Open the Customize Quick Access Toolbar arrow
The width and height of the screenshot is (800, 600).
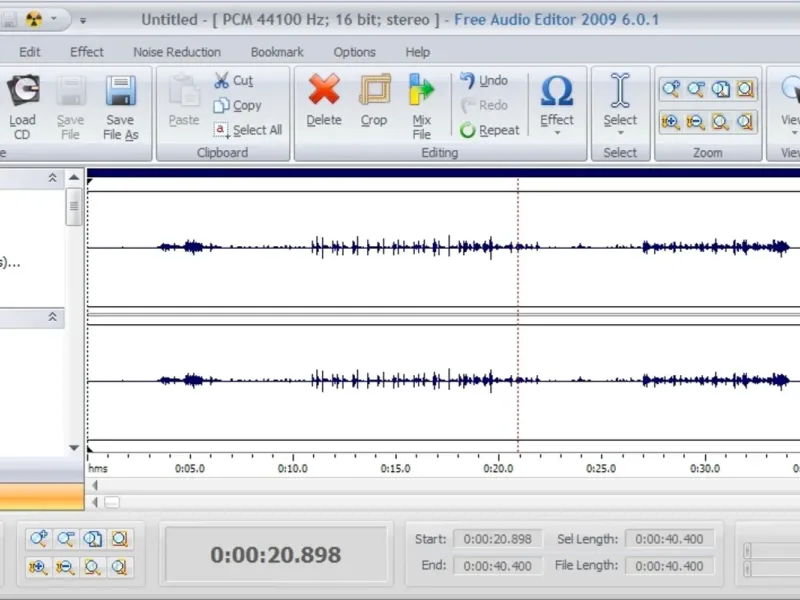(x=83, y=20)
